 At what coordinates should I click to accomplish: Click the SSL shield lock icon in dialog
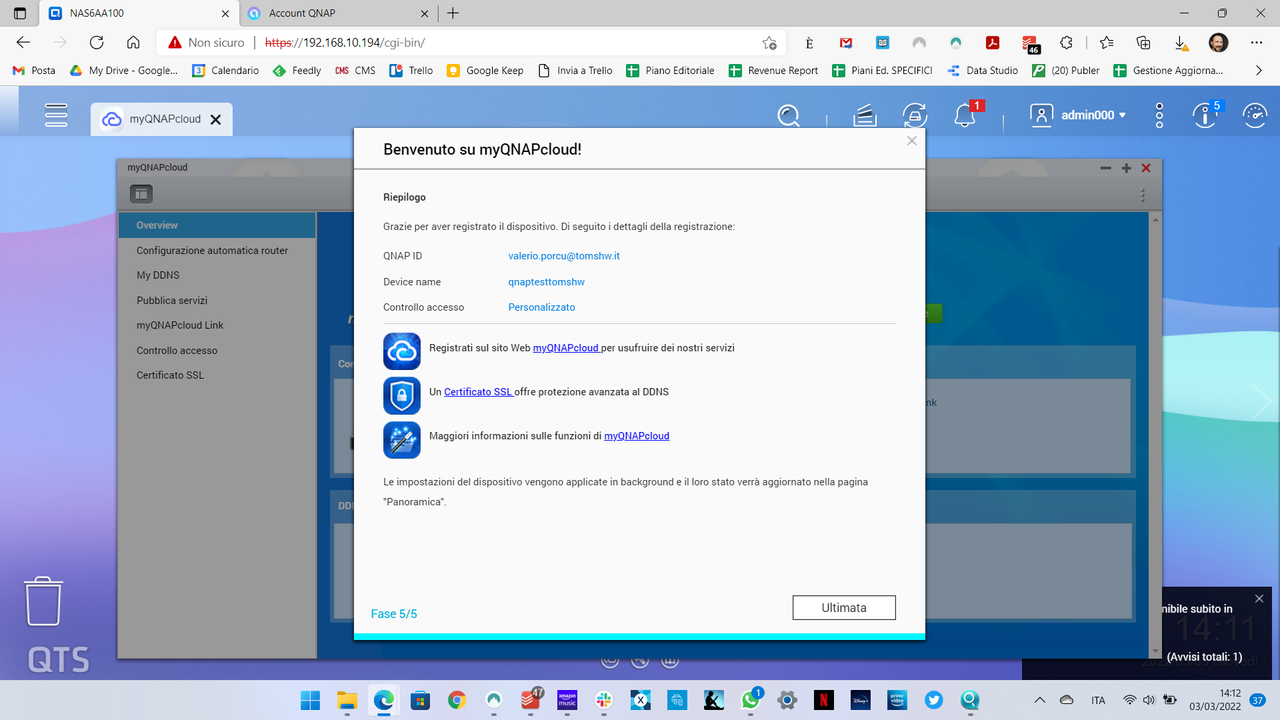click(x=402, y=395)
